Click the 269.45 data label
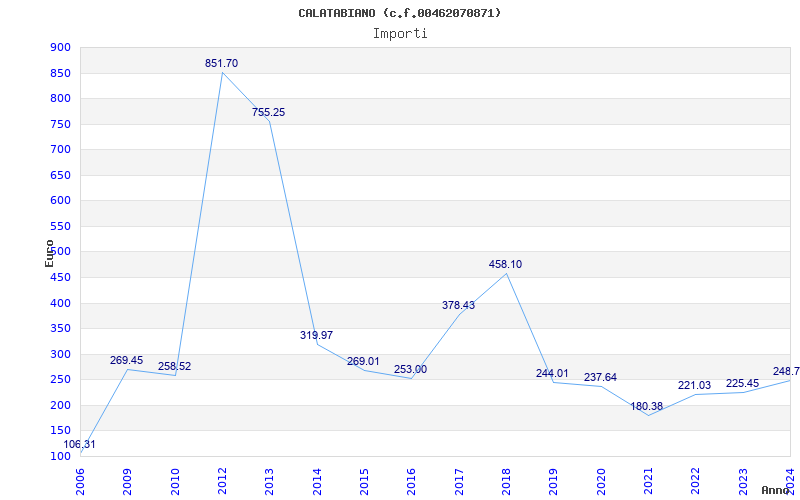The width and height of the screenshot is (800, 500). (127, 361)
